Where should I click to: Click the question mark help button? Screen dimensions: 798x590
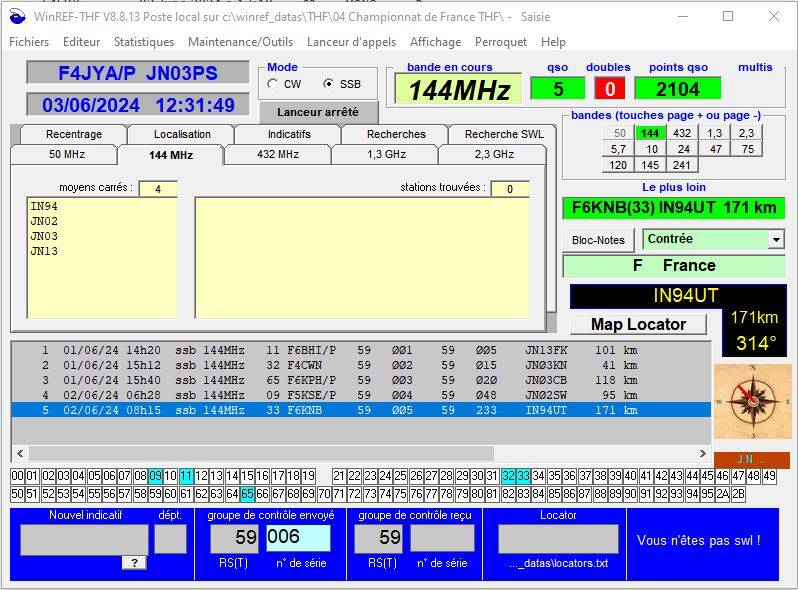pyautogui.click(x=134, y=563)
